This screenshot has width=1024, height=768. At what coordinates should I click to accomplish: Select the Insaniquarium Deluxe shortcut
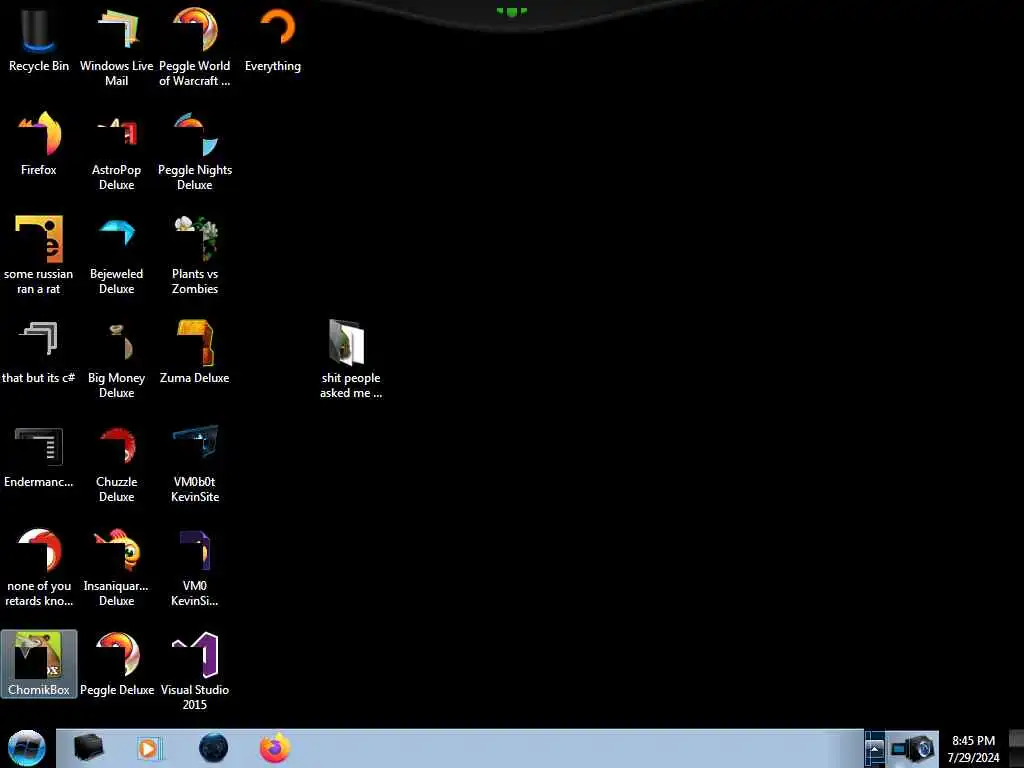pyautogui.click(x=116, y=568)
